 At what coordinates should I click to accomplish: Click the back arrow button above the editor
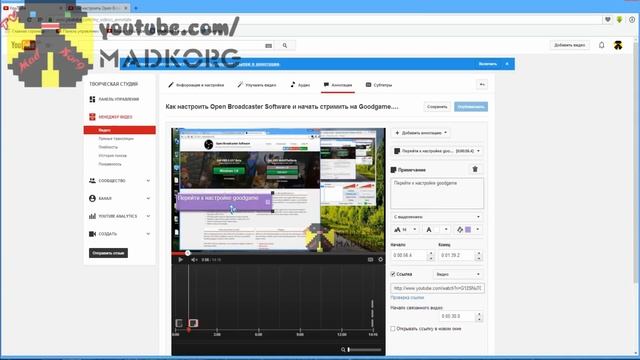click(482, 84)
